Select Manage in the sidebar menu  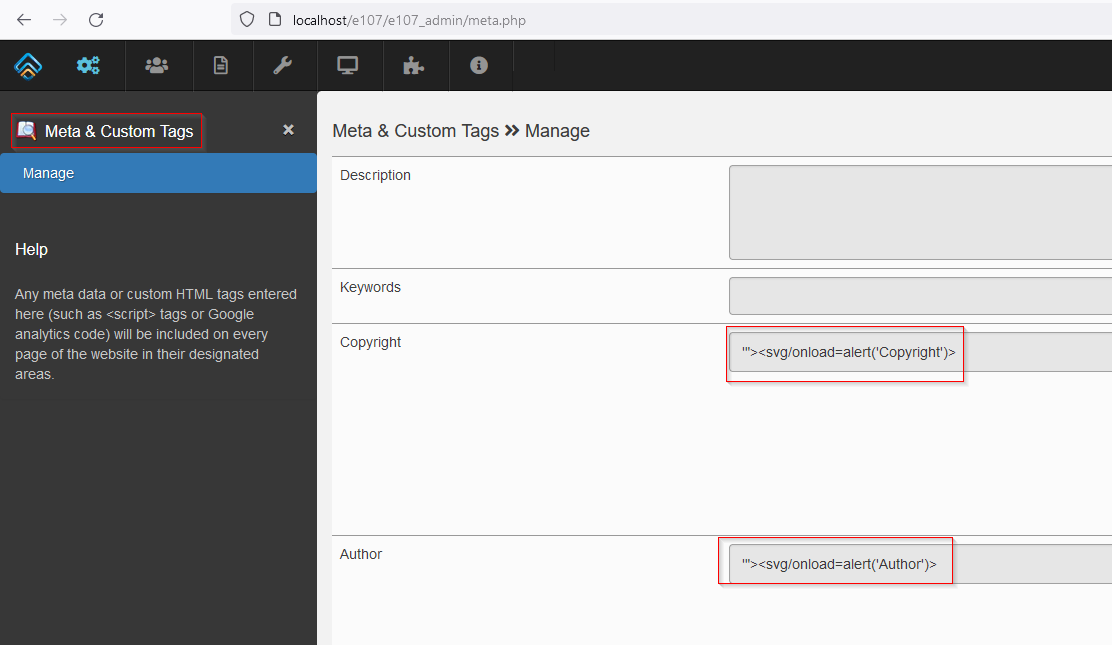pos(48,172)
